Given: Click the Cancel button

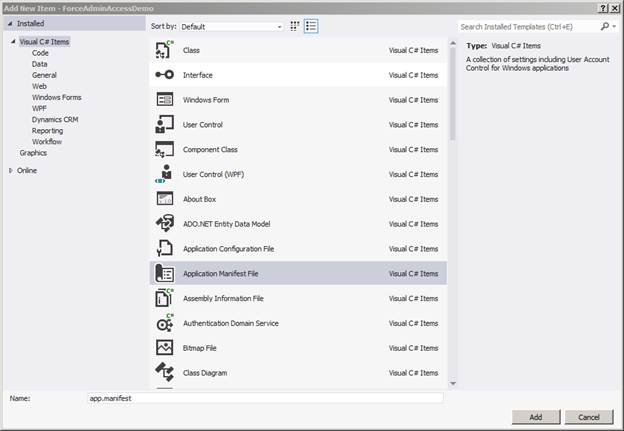Looking at the screenshot, I should click(x=588, y=416).
